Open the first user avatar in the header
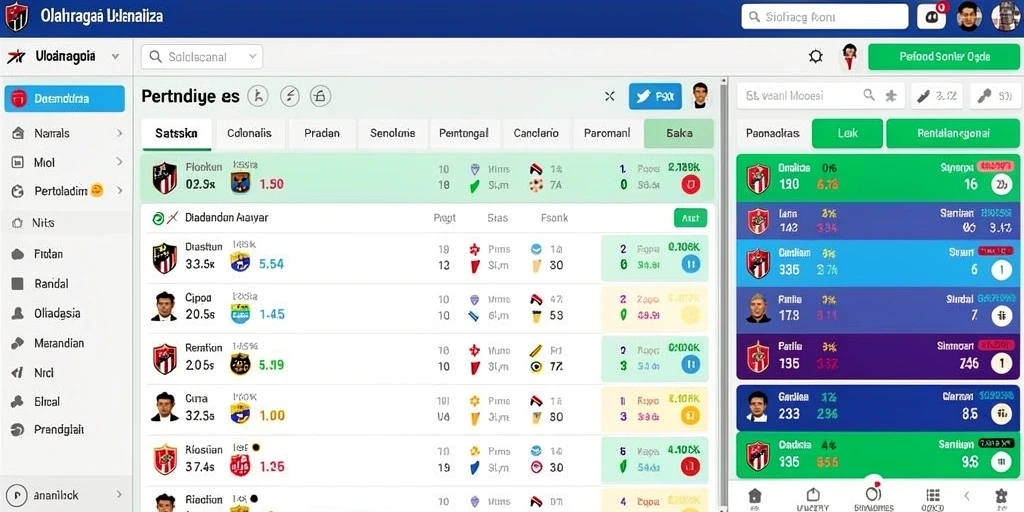 tap(969, 16)
